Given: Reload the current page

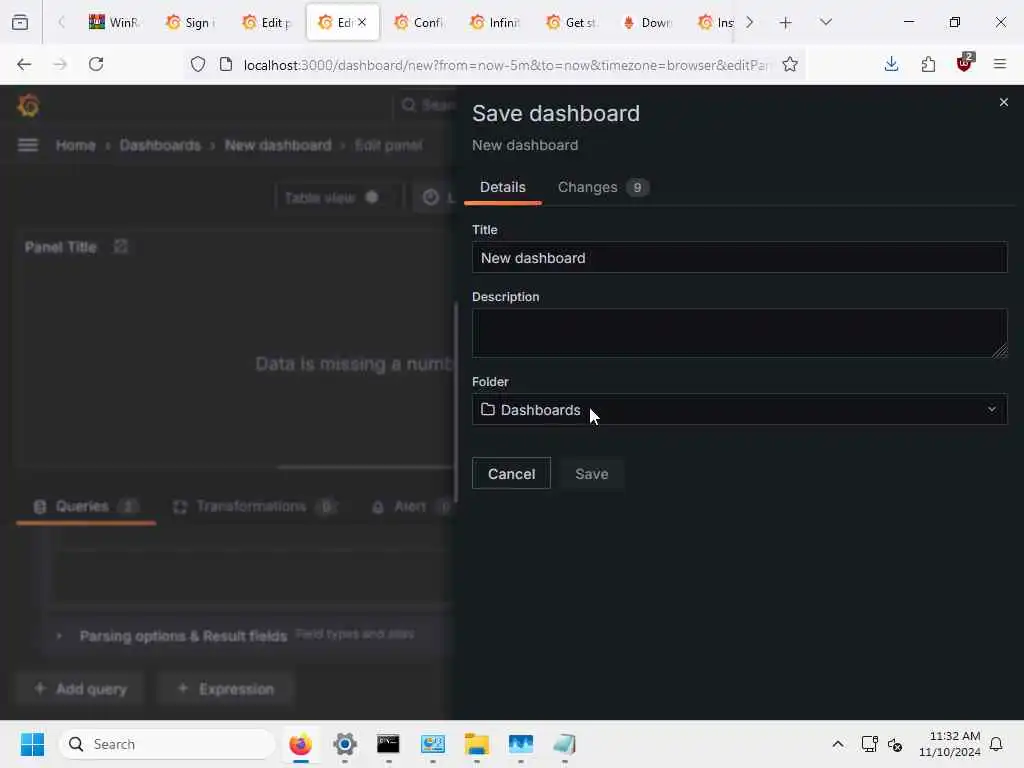Looking at the screenshot, I should [96, 64].
